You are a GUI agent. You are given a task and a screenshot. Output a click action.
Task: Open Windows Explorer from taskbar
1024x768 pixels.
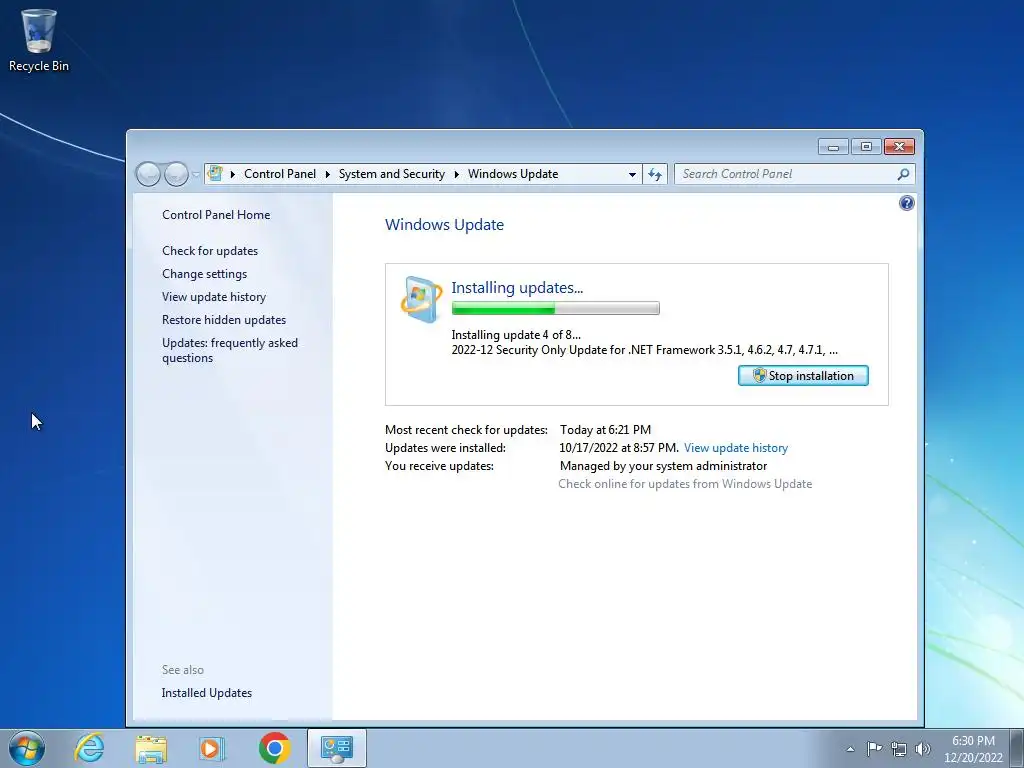[151, 748]
